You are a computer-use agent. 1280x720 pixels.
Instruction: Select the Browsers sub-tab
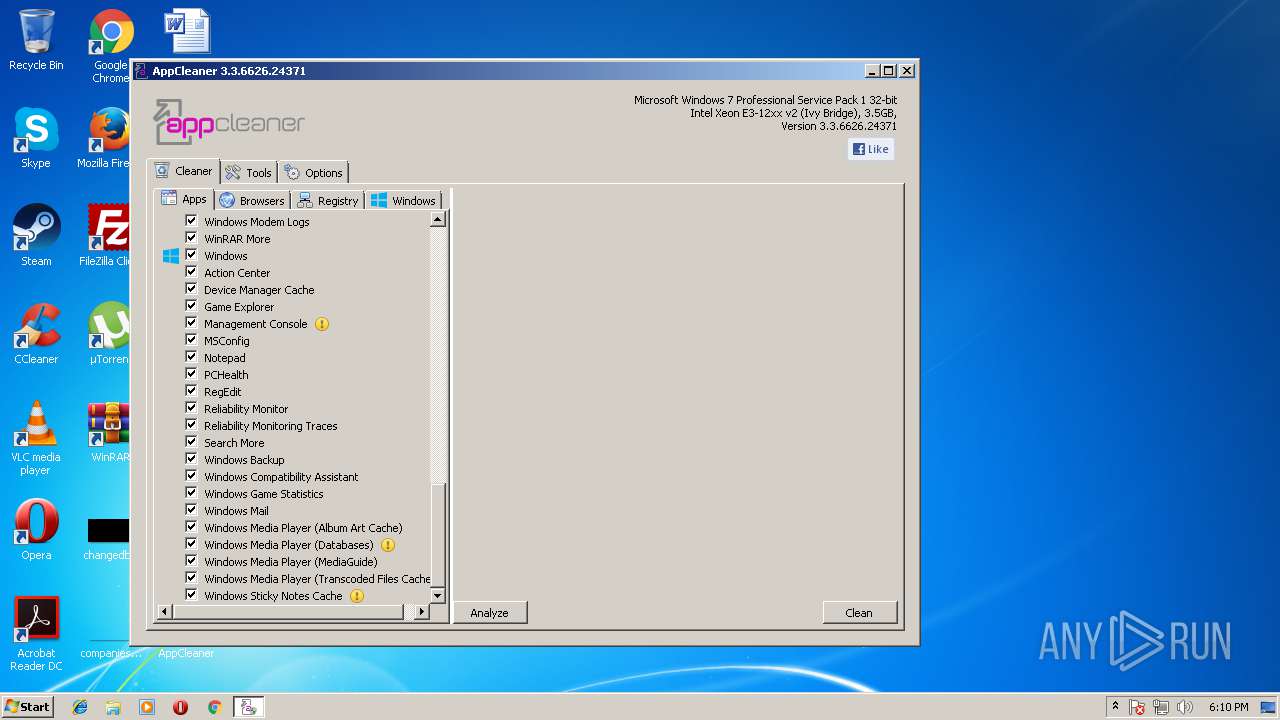pos(252,200)
